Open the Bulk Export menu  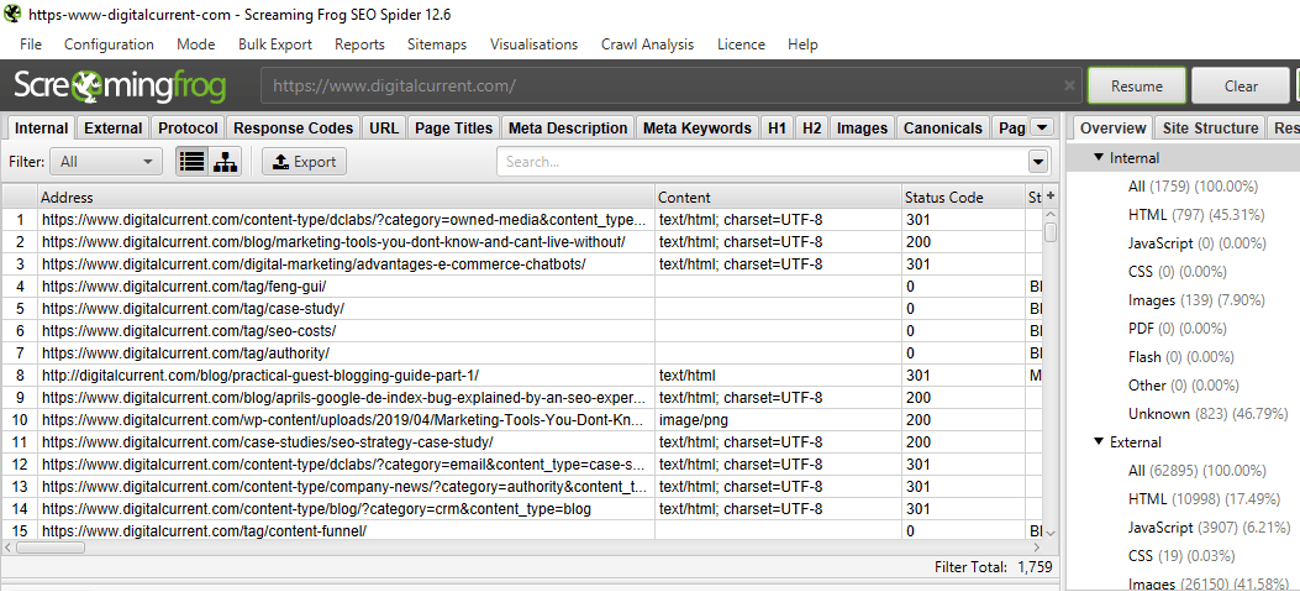coord(275,44)
